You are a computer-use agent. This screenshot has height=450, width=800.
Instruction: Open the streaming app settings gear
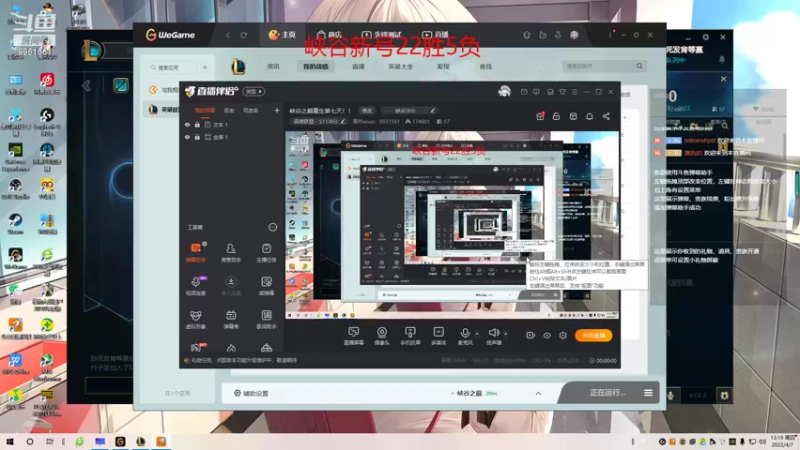(563, 336)
